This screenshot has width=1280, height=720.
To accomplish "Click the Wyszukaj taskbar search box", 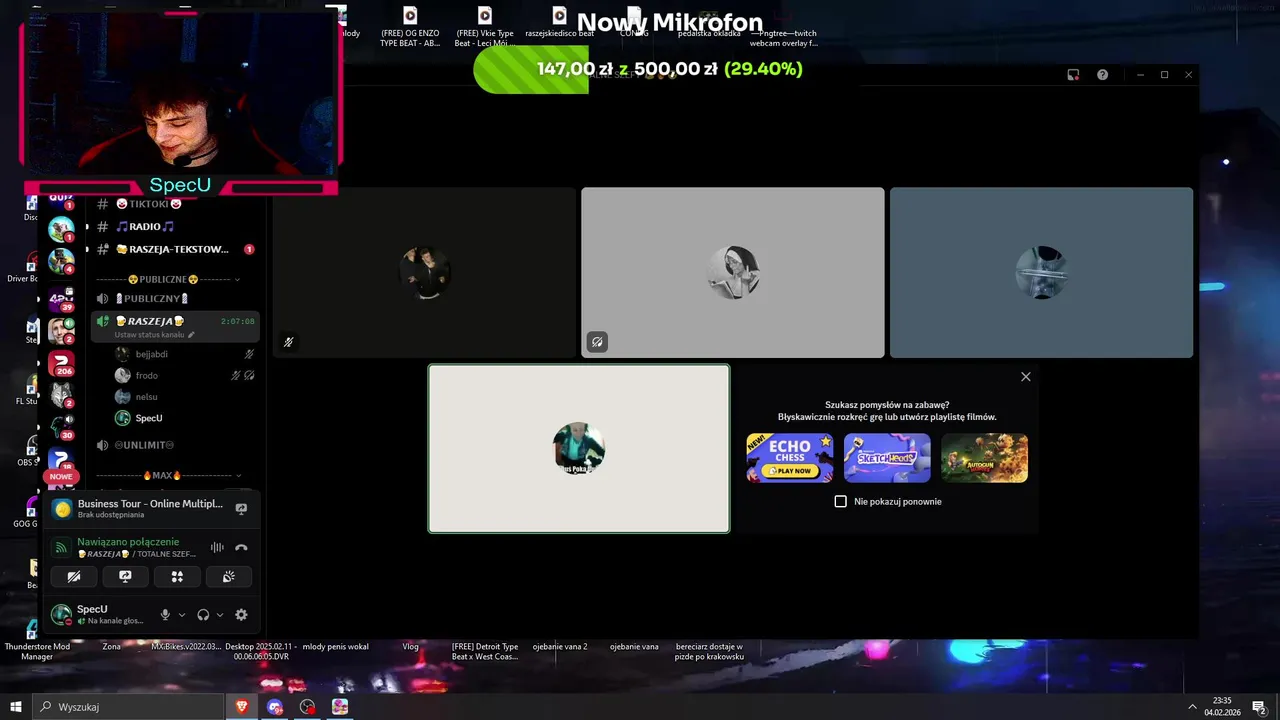I will 128,707.
